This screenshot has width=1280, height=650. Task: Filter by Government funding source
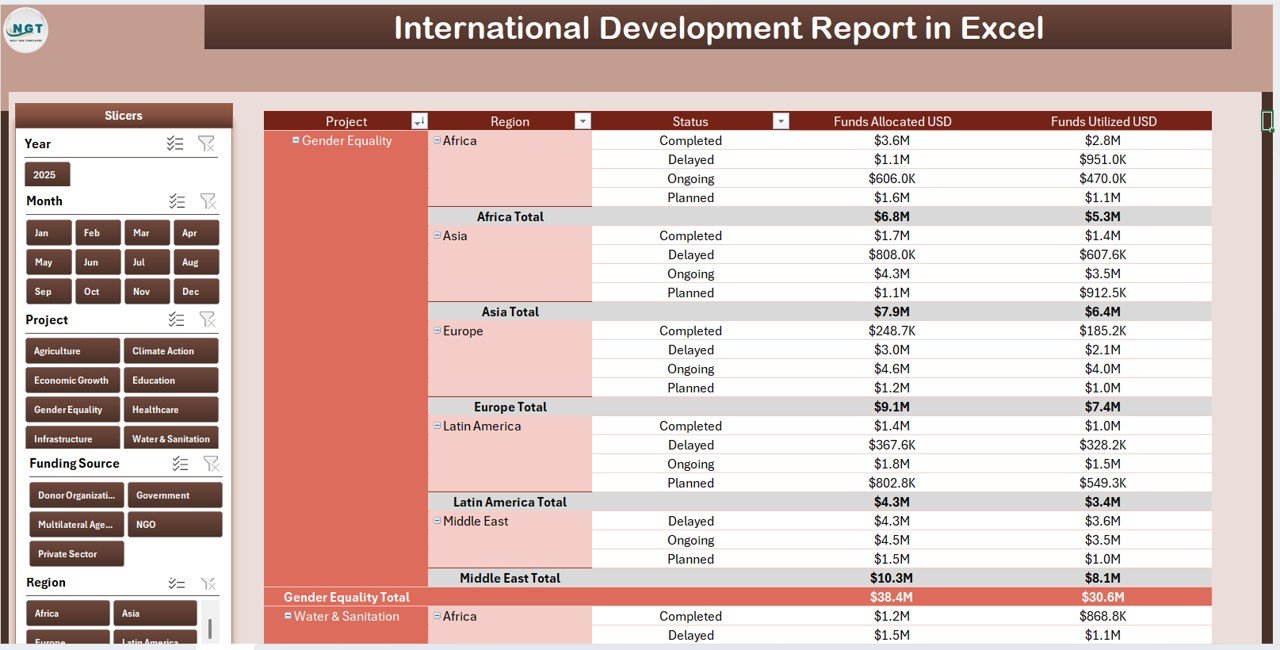click(175, 495)
